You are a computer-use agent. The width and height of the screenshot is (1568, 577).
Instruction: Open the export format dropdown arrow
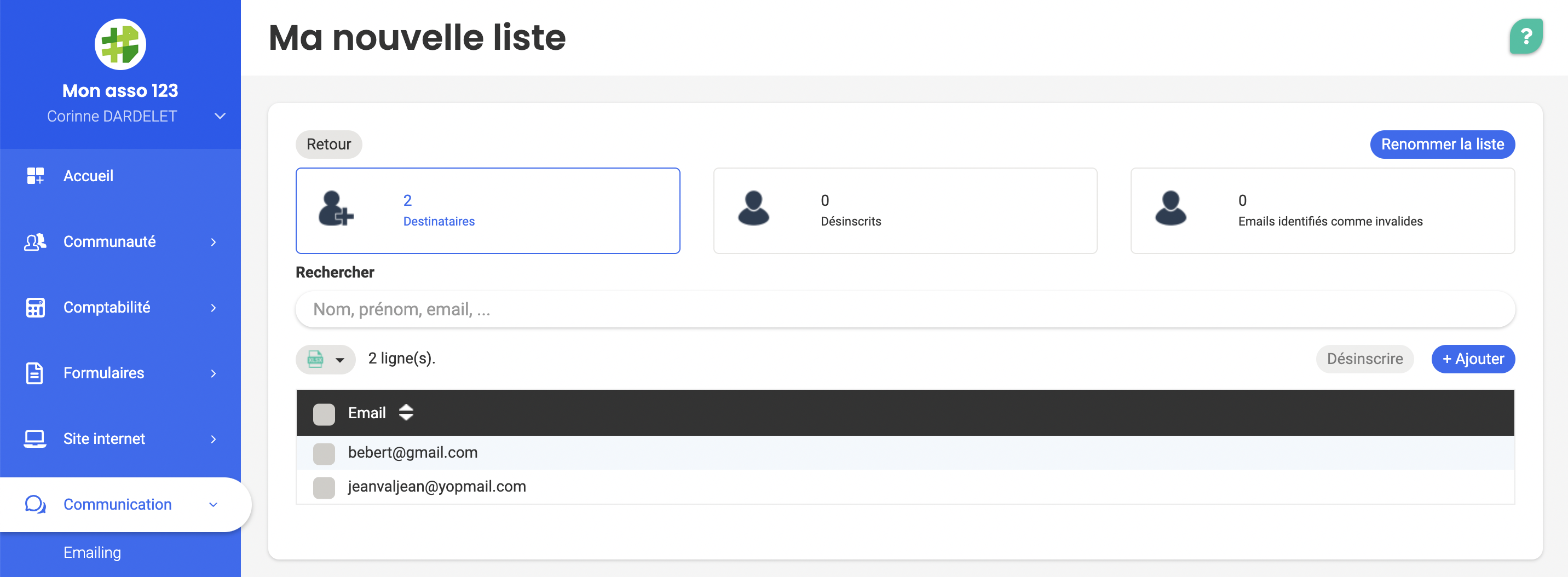pyautogui.click(x=340, y=360)
